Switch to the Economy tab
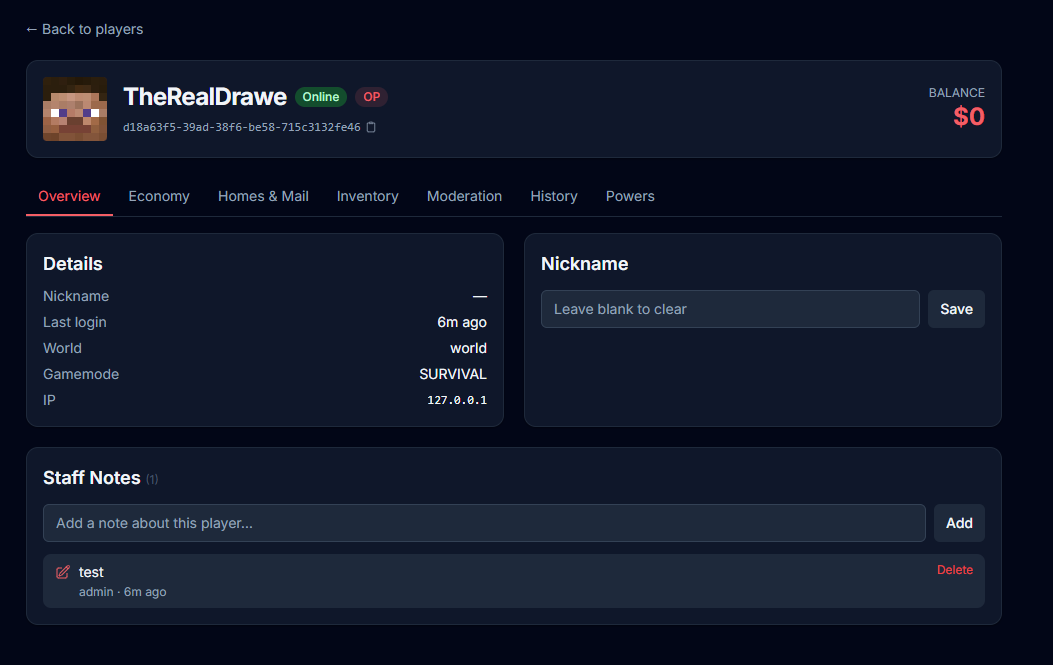 pyautogui.click(x=159, y=196)
